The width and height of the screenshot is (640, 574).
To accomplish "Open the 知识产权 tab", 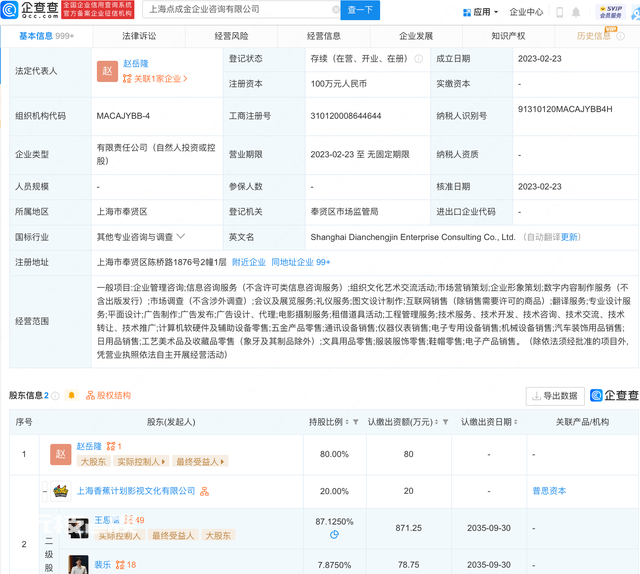I will point(509,36).
